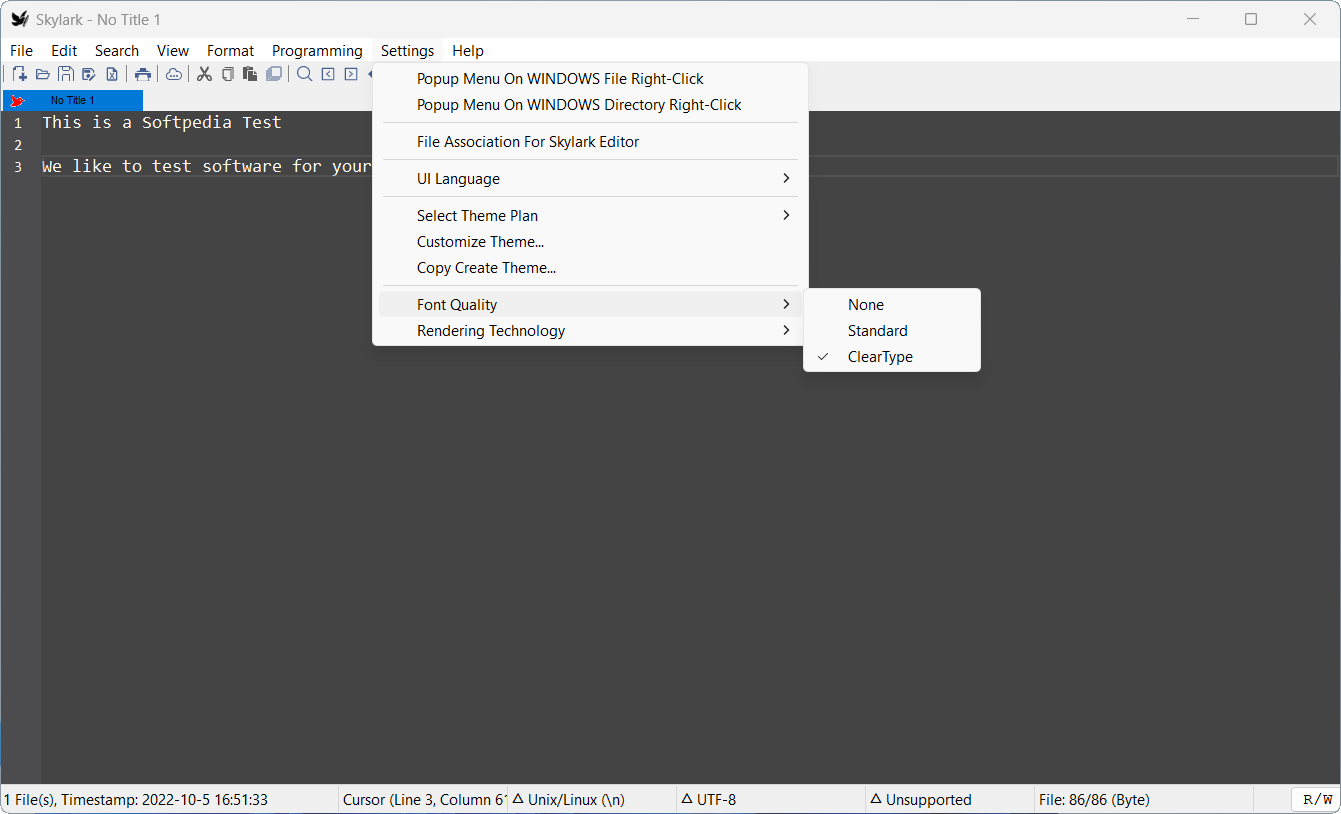Click line number 1 in the gutter
Screen dimensions: 1341x814
click(x=18, y=123)
